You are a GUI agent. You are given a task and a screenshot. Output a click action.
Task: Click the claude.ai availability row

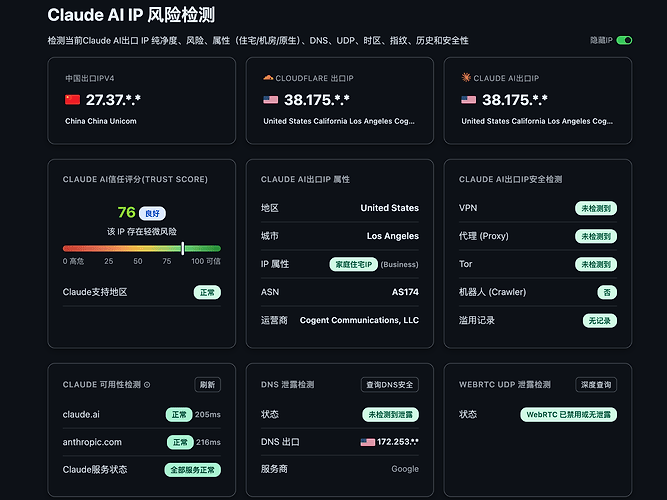(142, 414)
